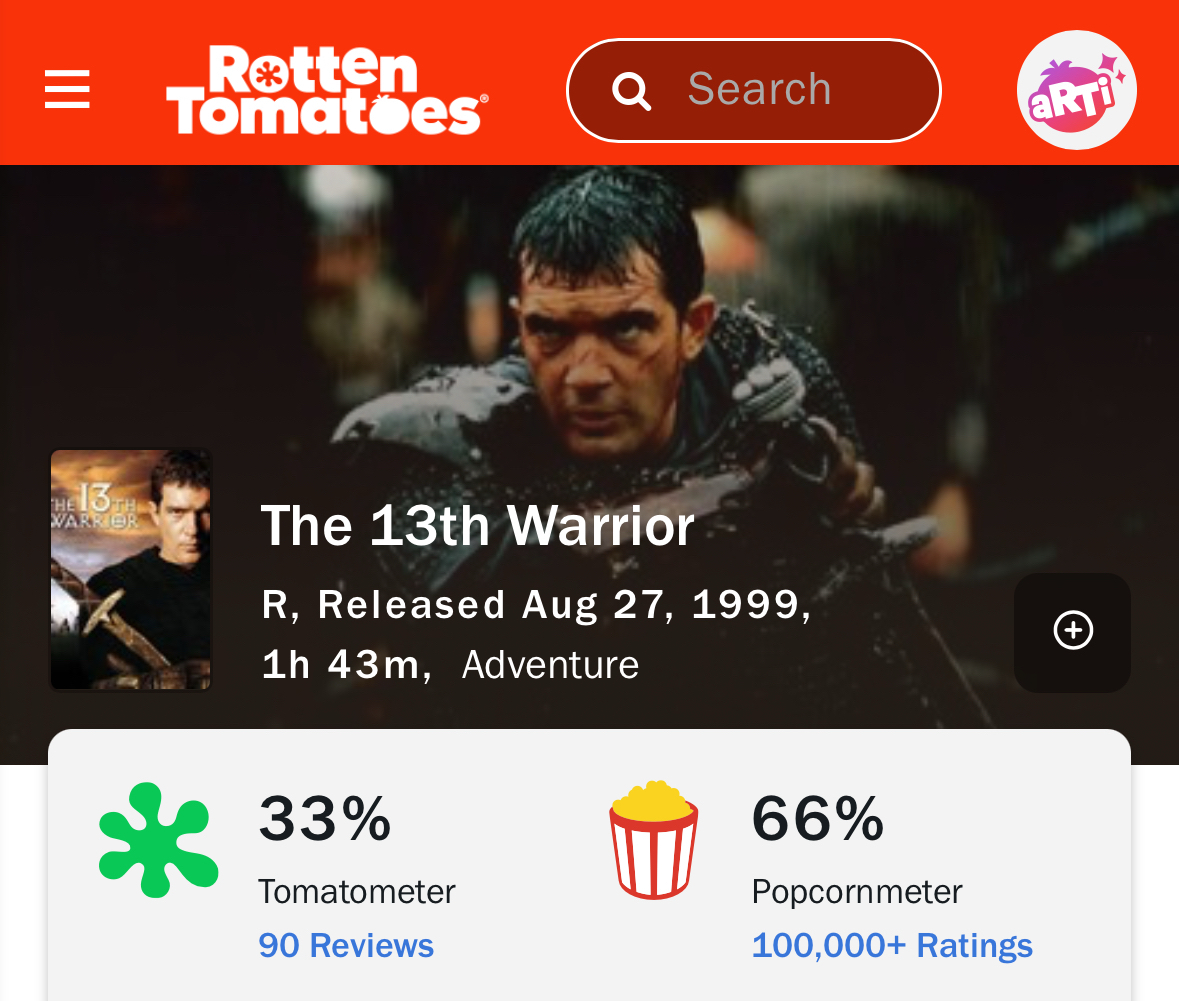Tap The 13th Warrior poster thumbnail
This screenshot has width=1179, height=1001.
(131, 569)
